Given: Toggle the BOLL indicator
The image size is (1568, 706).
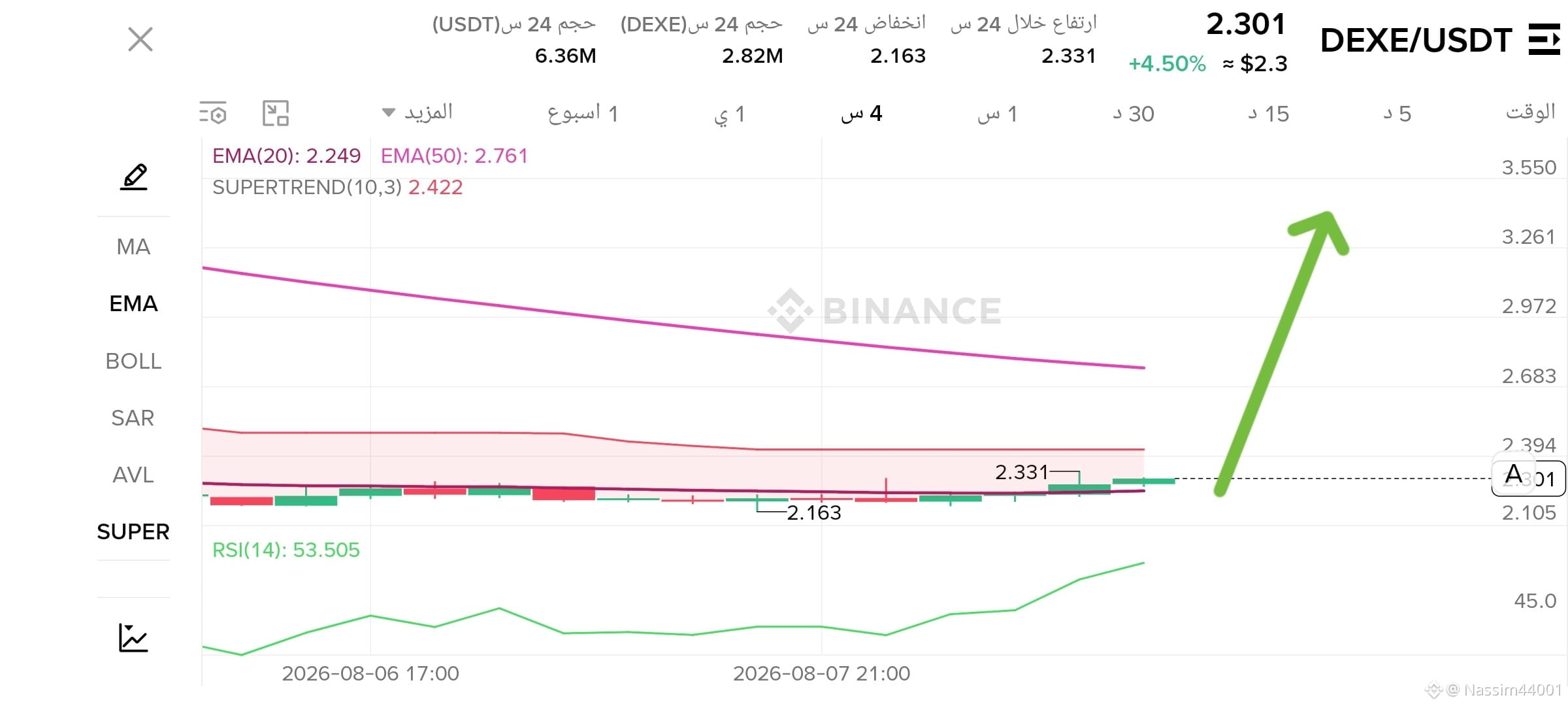Looking at the screenshot, I should point(133,361).
